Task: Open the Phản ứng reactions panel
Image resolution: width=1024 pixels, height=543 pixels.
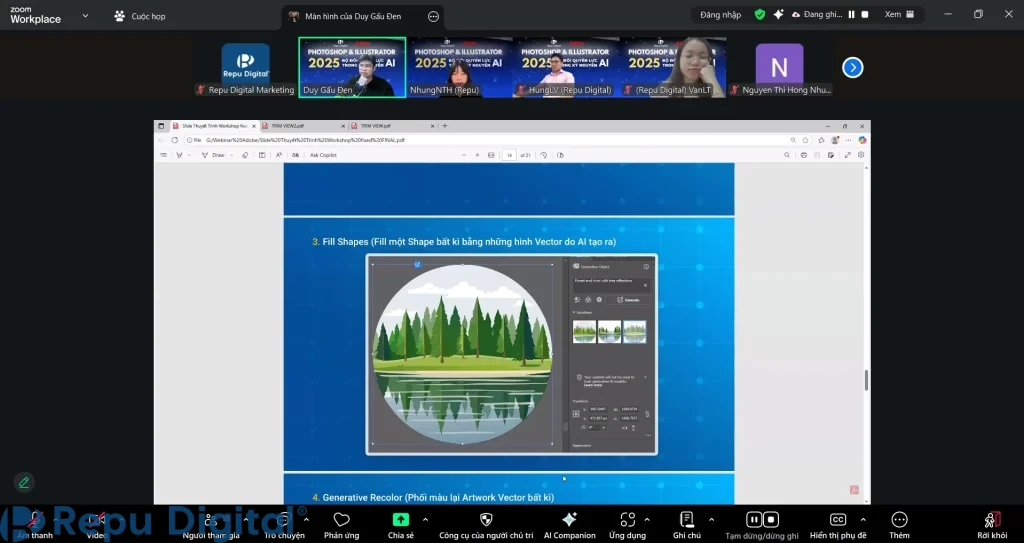Action: (x=341, y=520)
